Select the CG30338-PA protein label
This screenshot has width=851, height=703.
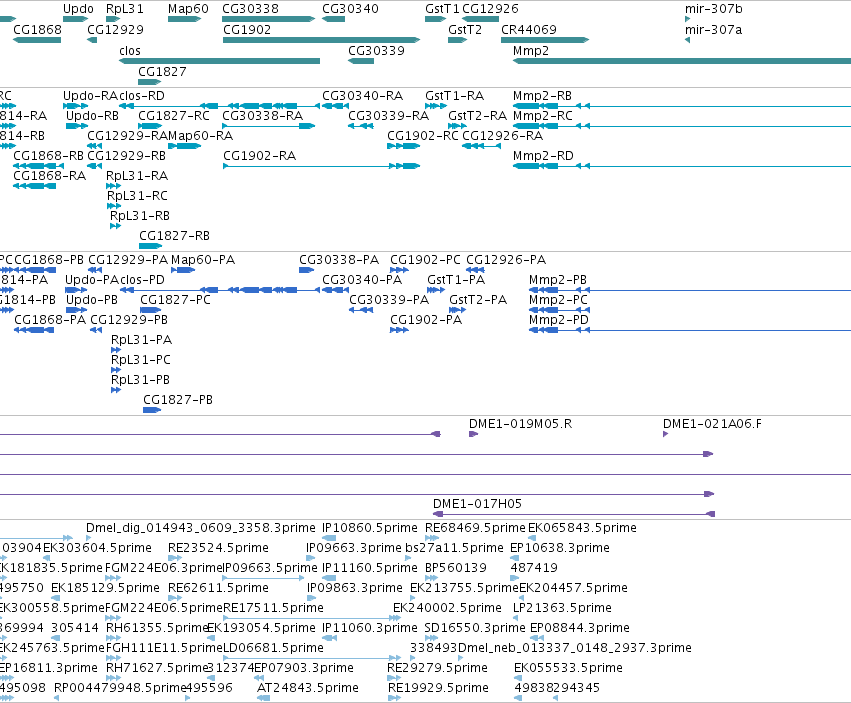coord(339,259)
